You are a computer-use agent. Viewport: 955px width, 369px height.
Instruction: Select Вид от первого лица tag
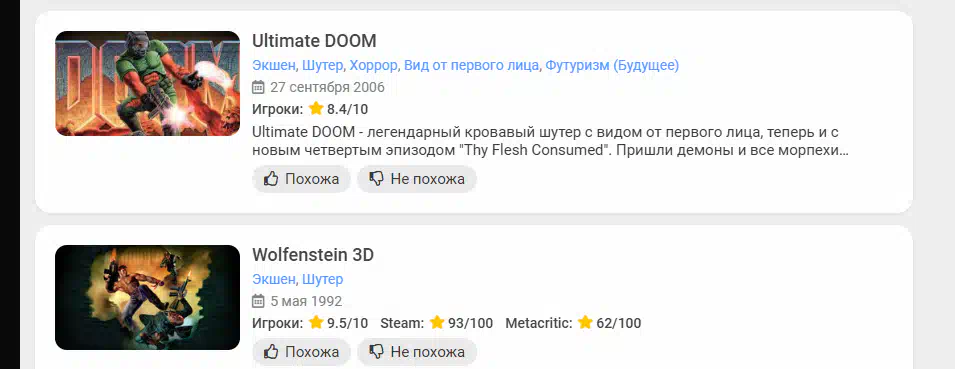[x=471, y=65]
